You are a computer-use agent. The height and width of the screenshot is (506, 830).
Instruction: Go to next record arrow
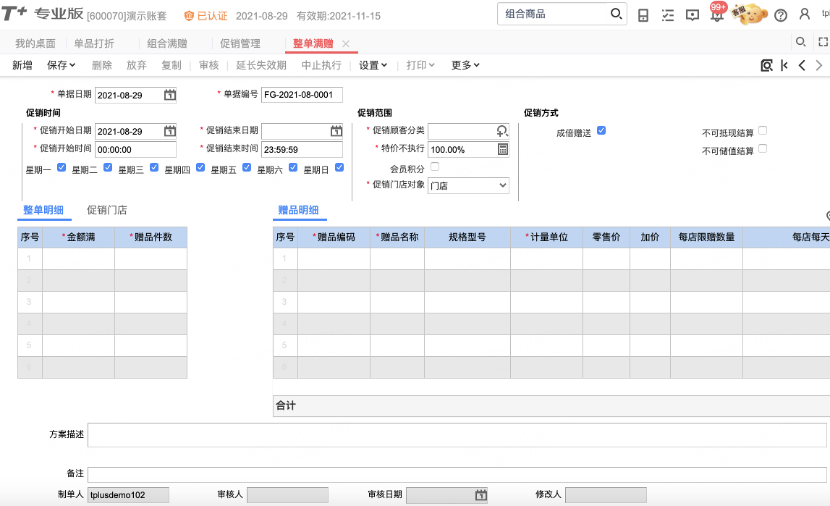click(x=819, y=65)
